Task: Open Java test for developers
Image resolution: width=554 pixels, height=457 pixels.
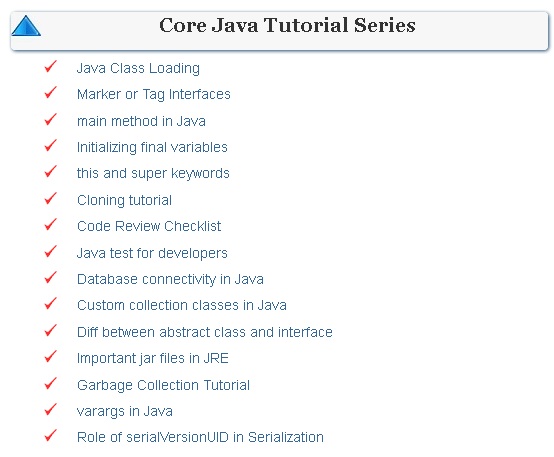Action: point(152,253)
